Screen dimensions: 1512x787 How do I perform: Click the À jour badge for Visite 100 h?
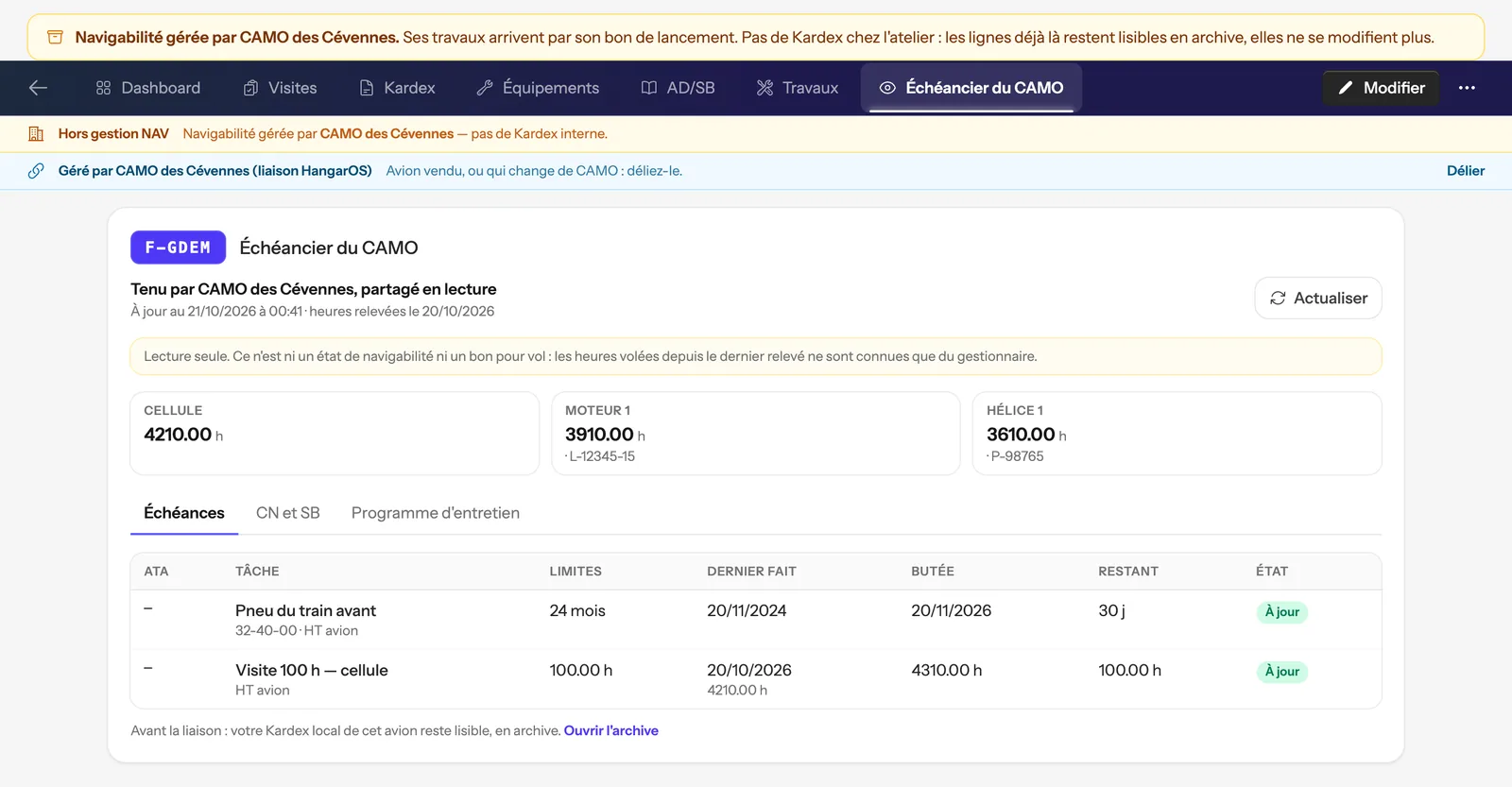(1282, 672)
